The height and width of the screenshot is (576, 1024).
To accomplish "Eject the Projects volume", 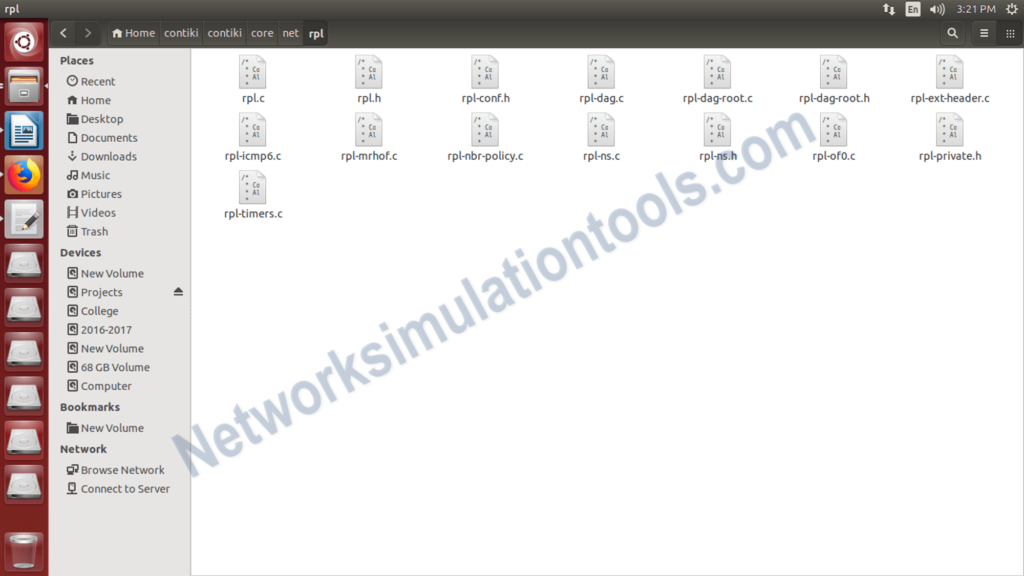I will 180,292.
